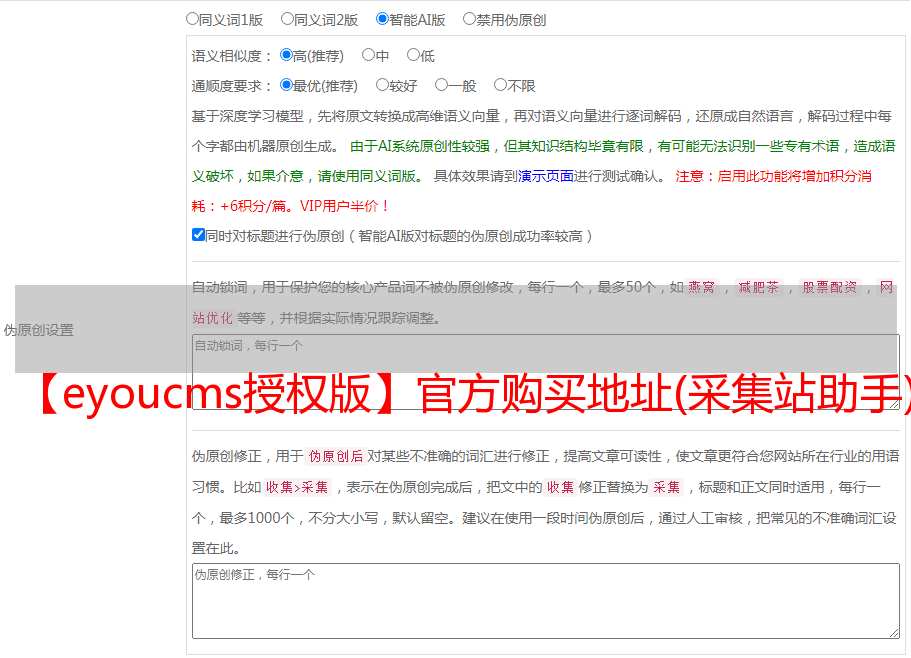Set 语义相似度 to 低
The image size is (911, 658).
tap(413, 55)
